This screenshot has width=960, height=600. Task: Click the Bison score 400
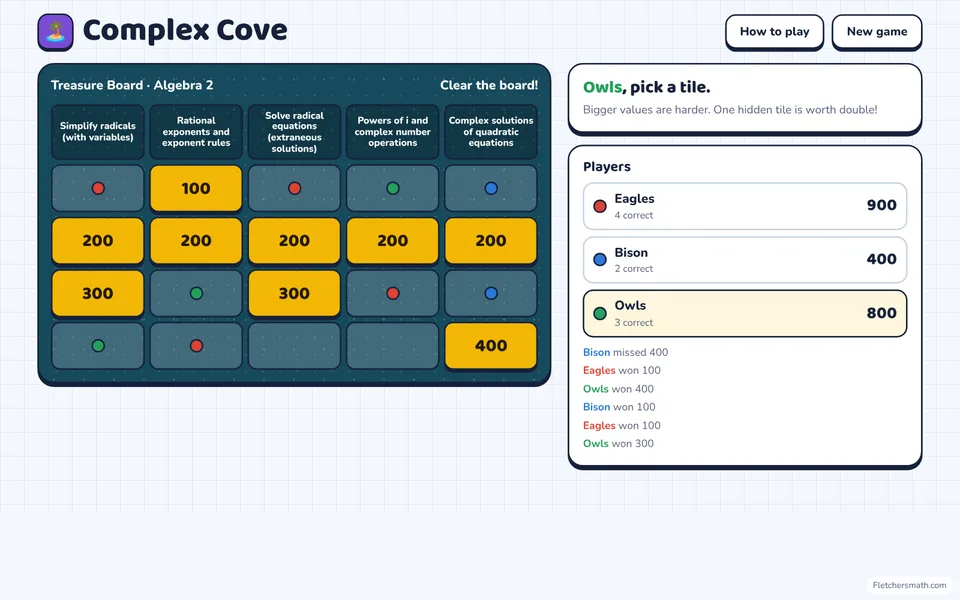tap(882, 259)
